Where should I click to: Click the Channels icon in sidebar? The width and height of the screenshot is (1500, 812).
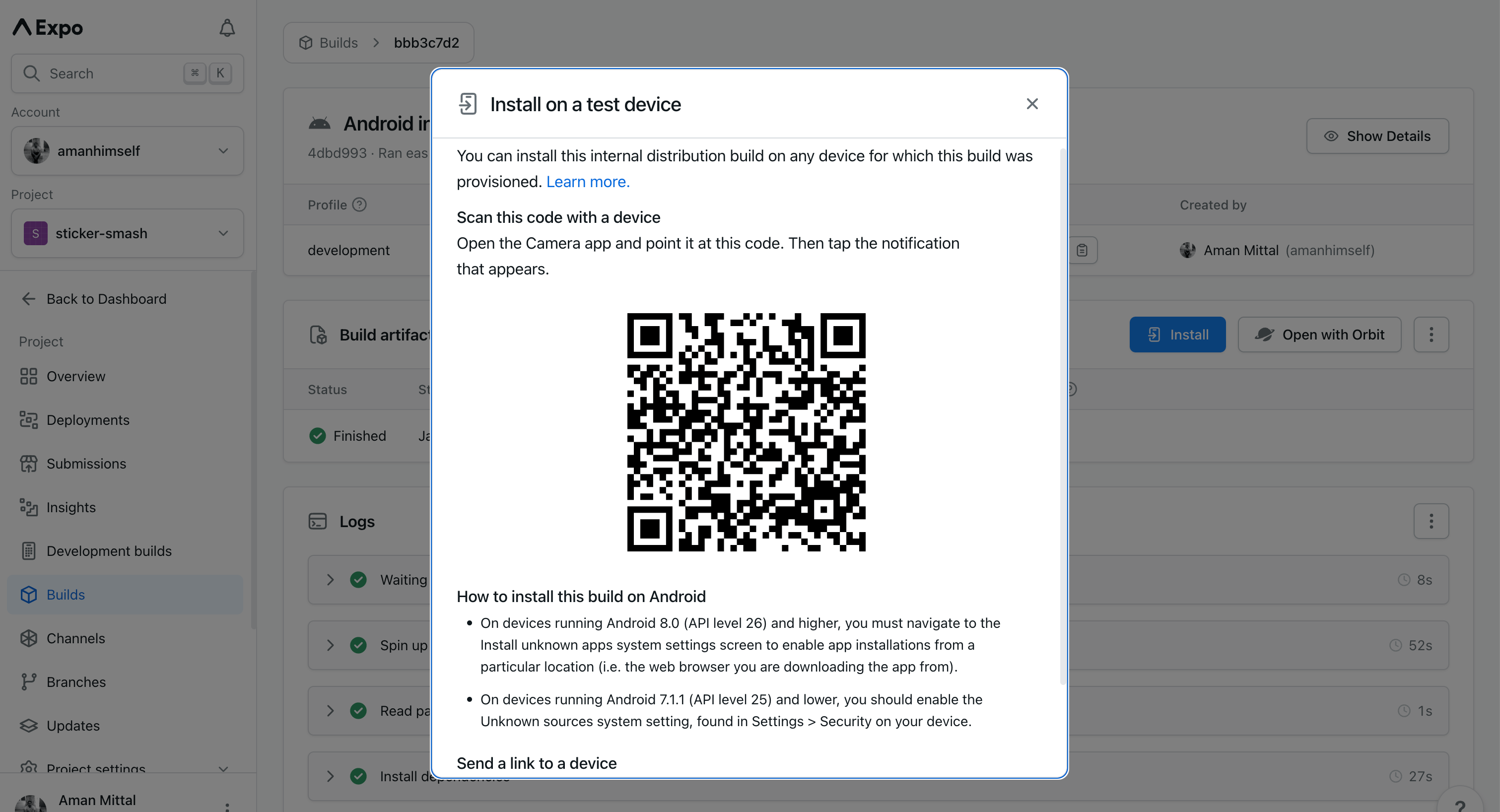[27, 638]
